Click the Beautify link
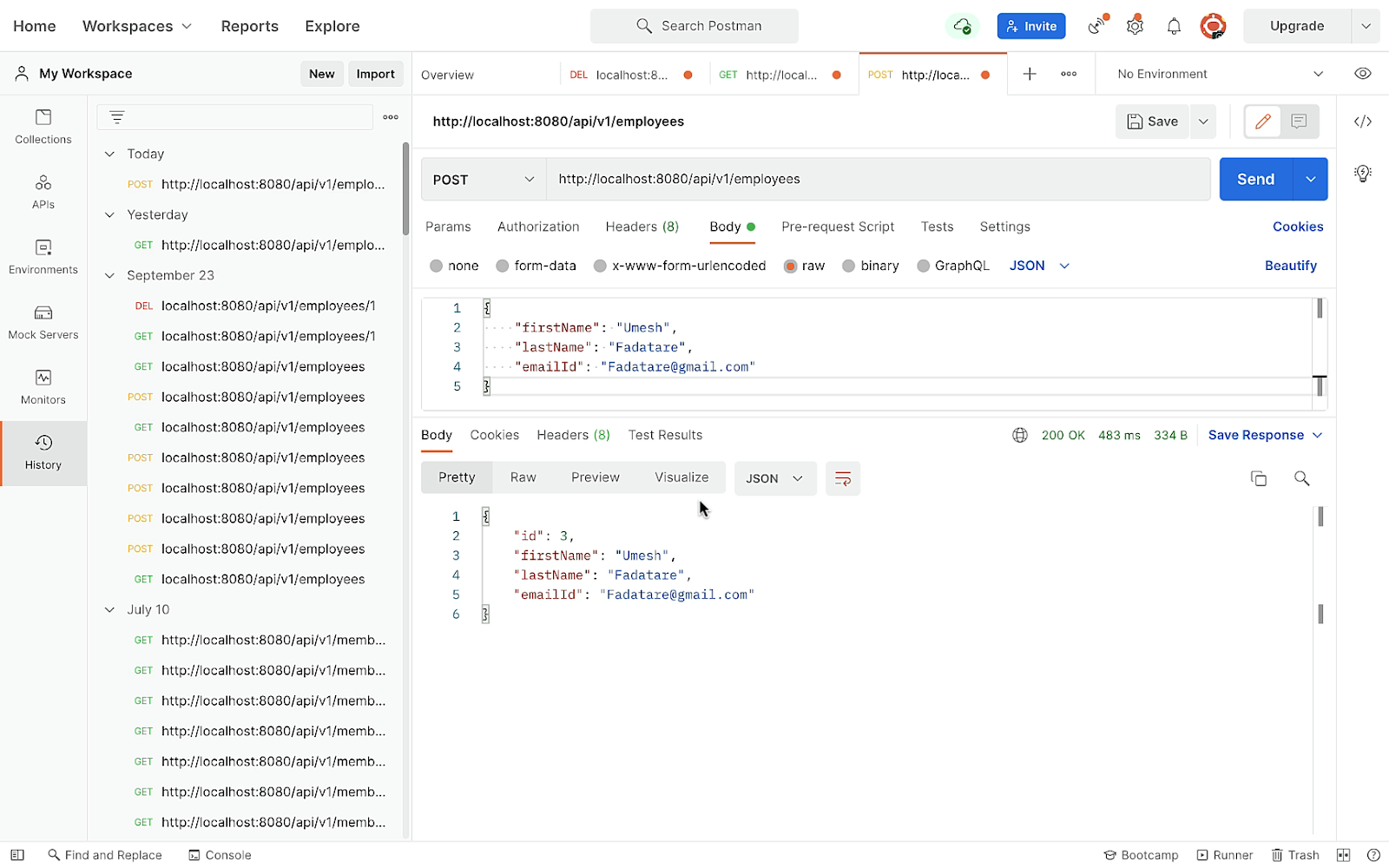 [x=1290, y=266]
